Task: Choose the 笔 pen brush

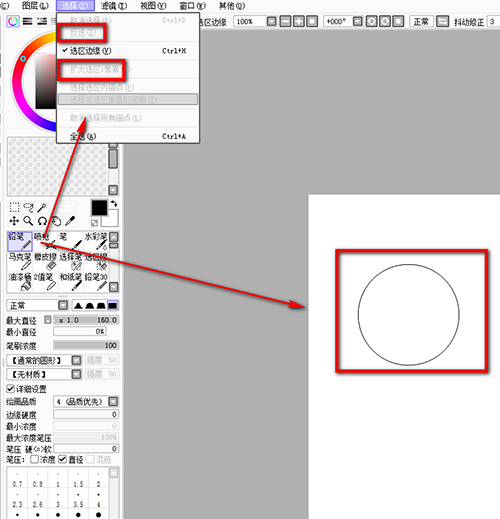Action: [x=71, y=241]
